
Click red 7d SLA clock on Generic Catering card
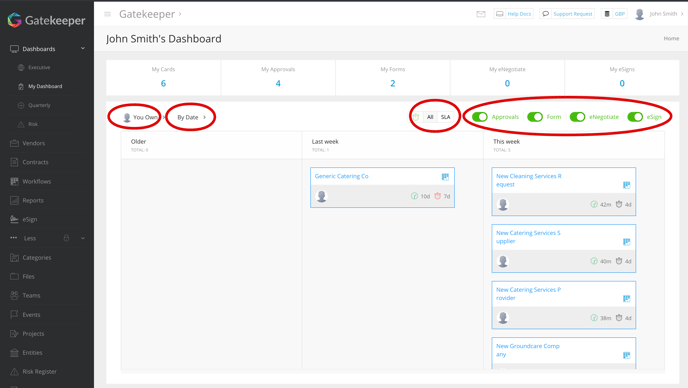pyautogui.click(x=437, y=196)
